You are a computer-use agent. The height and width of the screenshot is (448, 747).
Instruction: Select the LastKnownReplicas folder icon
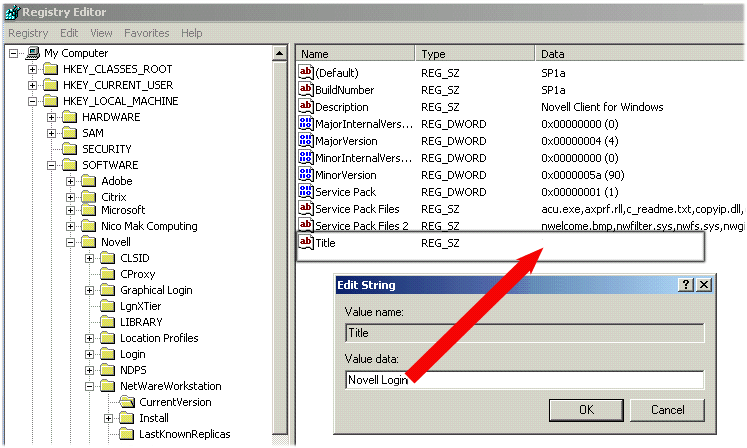pos(127,434)
